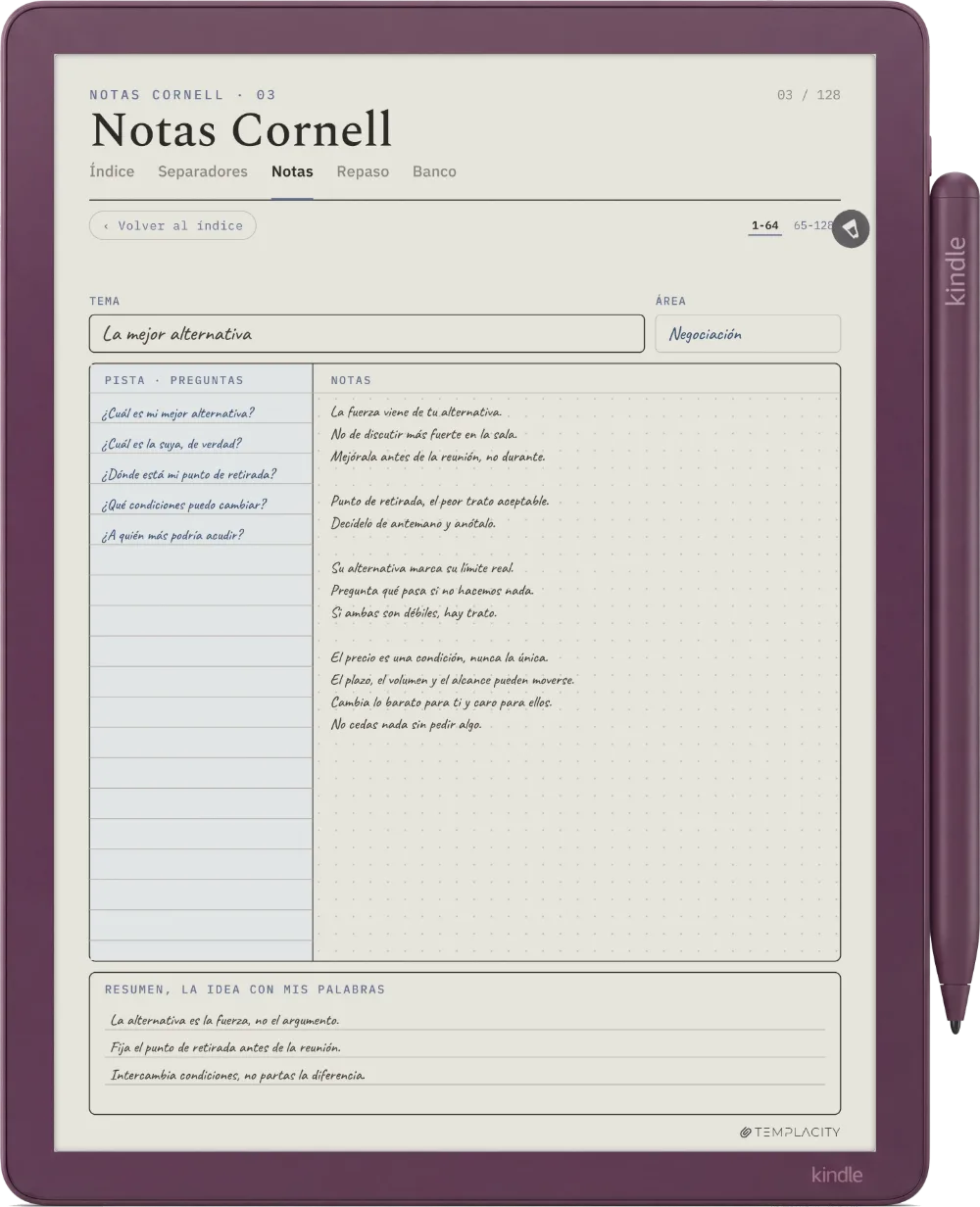Tap note Punto de retirada, el peor trato aceptable
The width and height of the screenshot is (980, 1207).
pyautogui.click(x=440, y=501)
